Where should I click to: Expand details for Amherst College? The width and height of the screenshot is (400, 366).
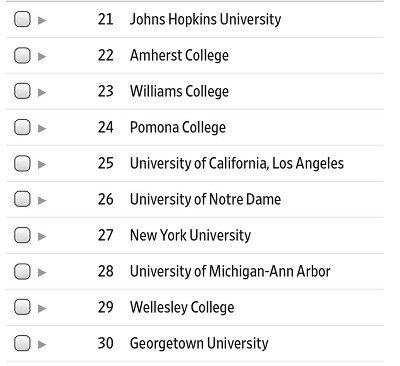[x=42, y=57]
